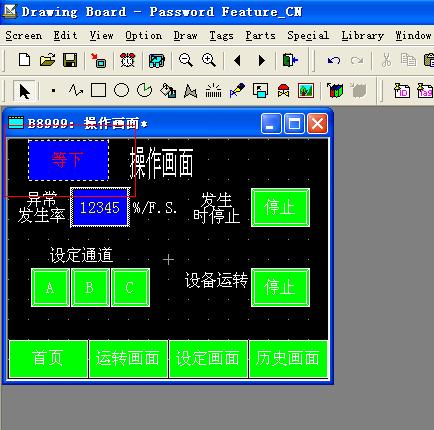Go to previous screen arrow

[x=237, y=61]
